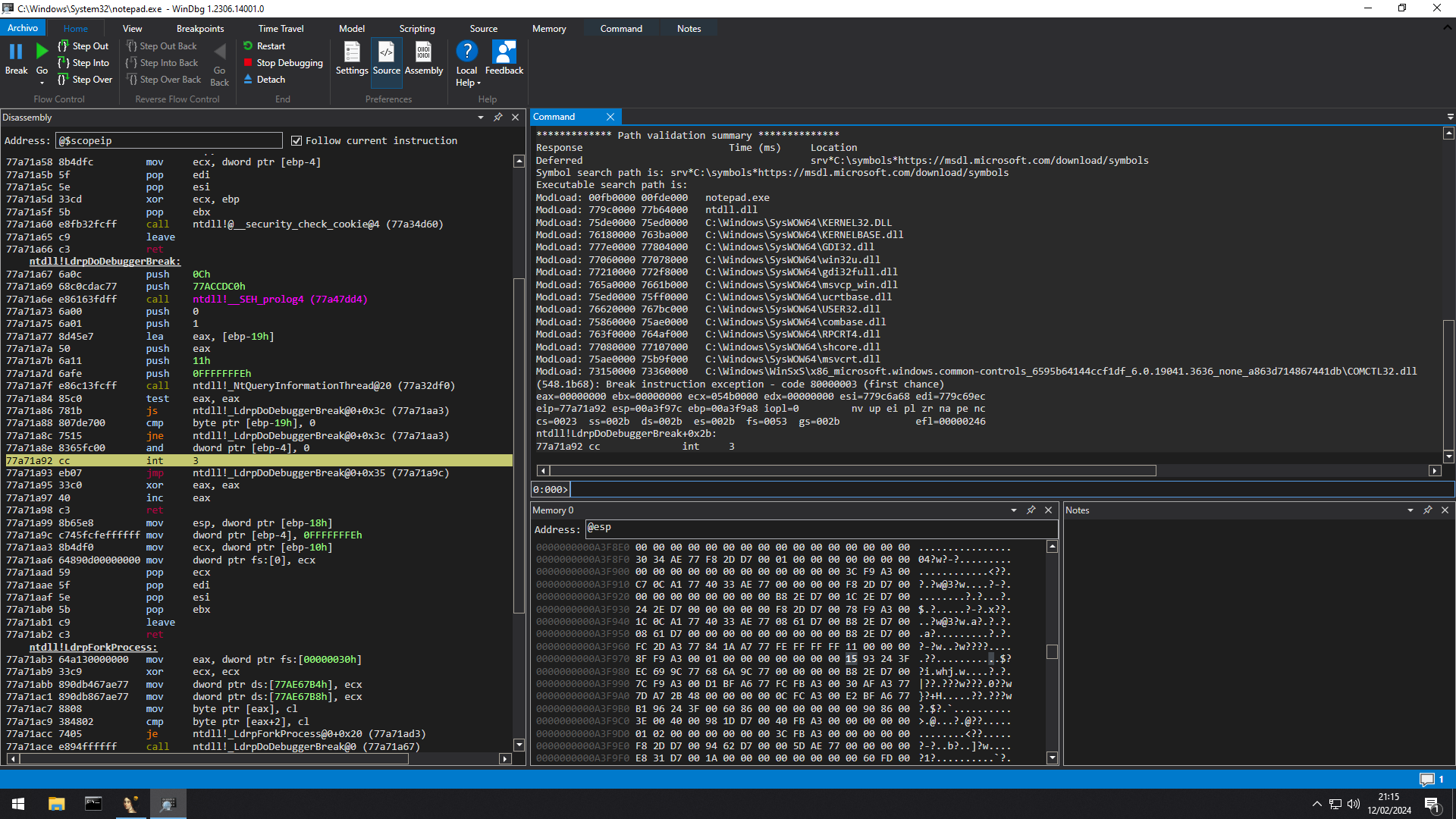This screenshot has height=819, width=1456.
Task: Expand the Go button dropdown arrow
Action: point(42,83)
